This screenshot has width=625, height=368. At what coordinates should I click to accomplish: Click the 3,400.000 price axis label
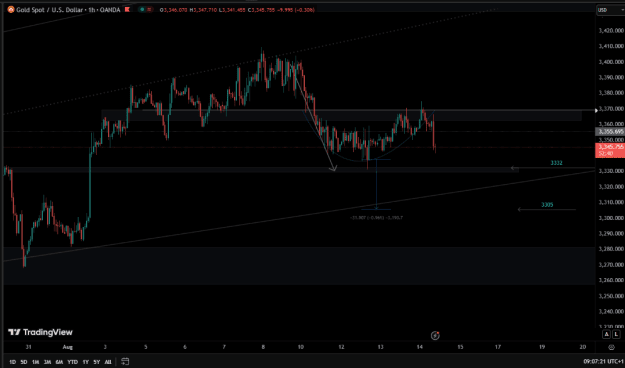611,62
